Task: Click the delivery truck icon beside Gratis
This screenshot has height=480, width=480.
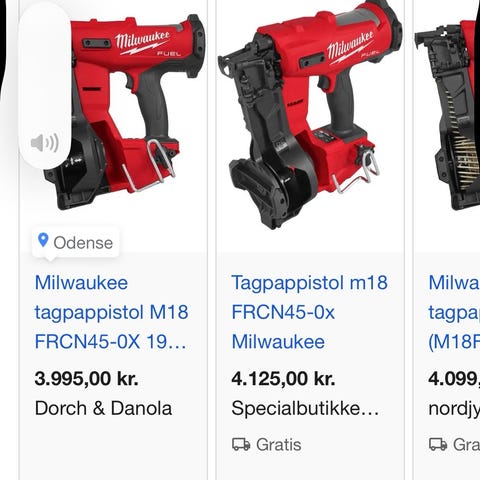Action: (241, 444)
